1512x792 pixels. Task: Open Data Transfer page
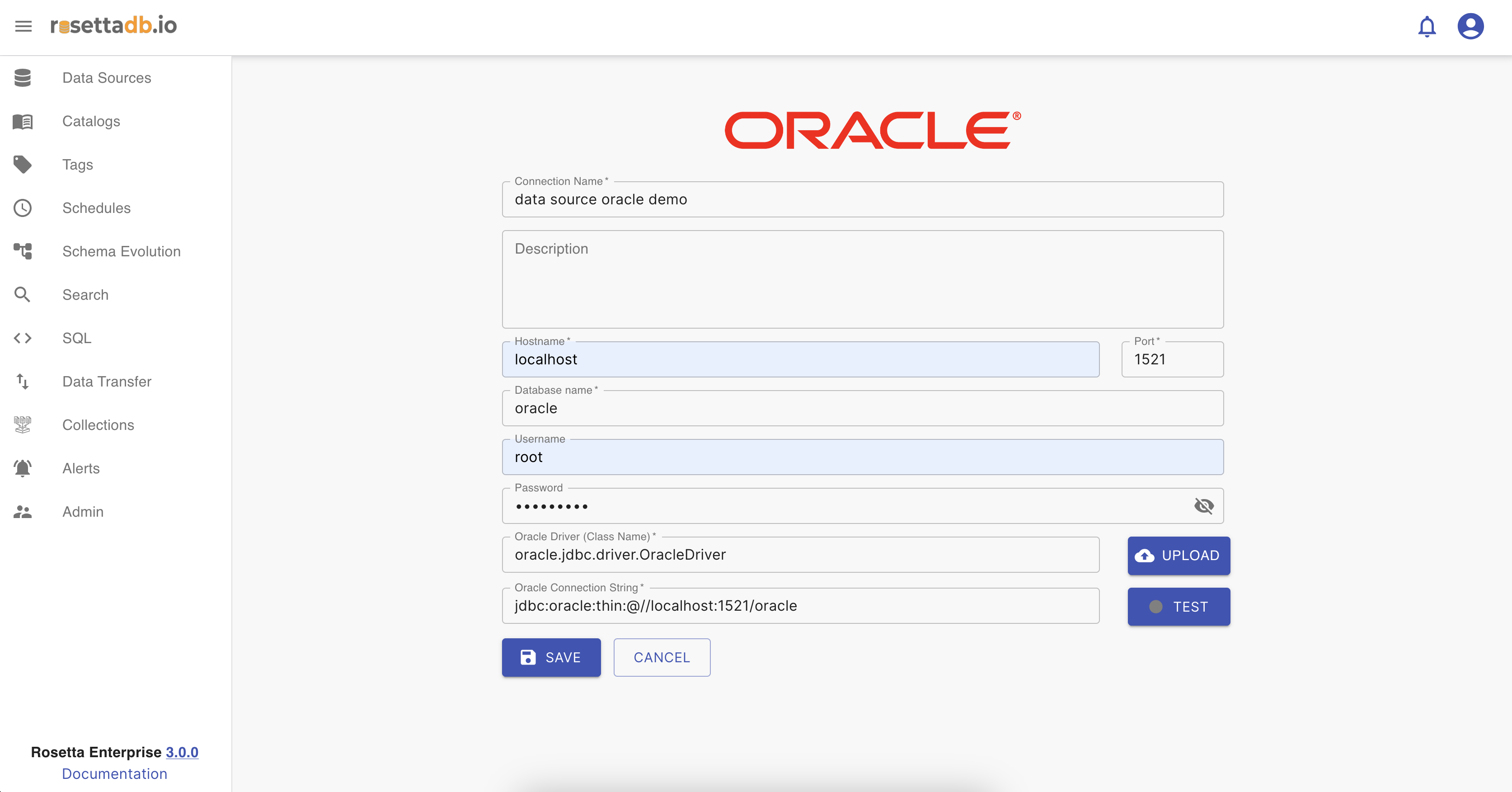107,382
